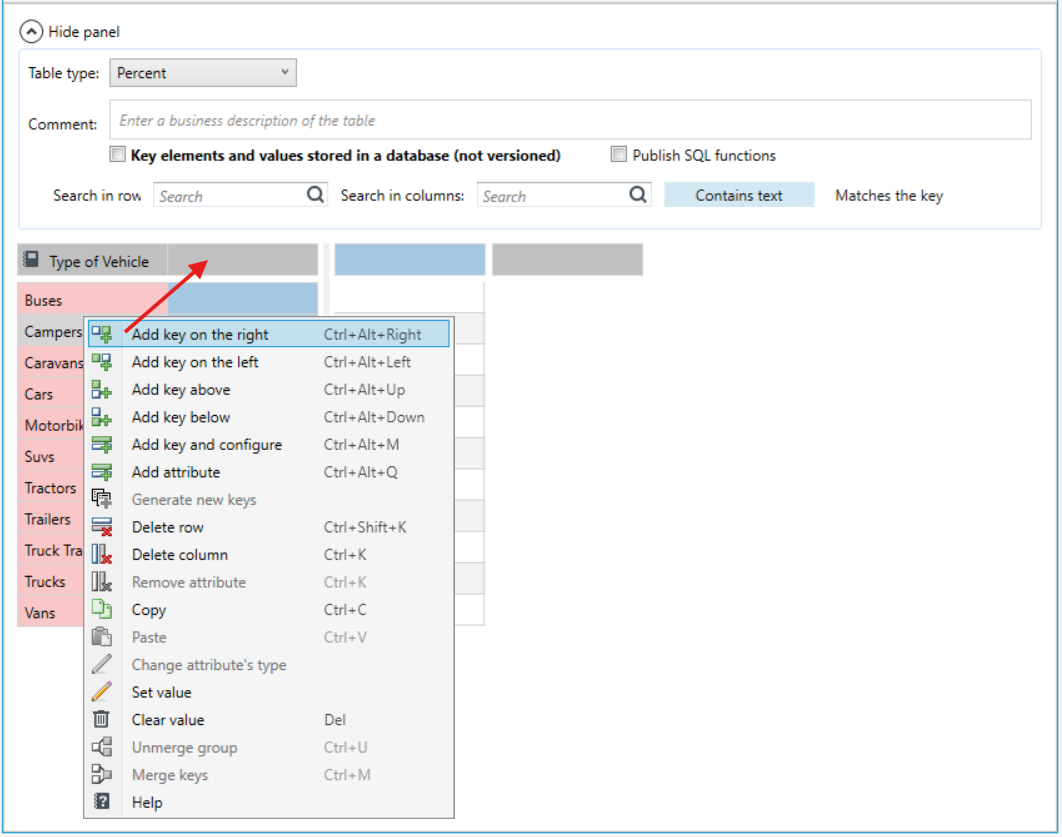Click the Clear value trash icon
The image size is (1062, 837).
(102, 719)
